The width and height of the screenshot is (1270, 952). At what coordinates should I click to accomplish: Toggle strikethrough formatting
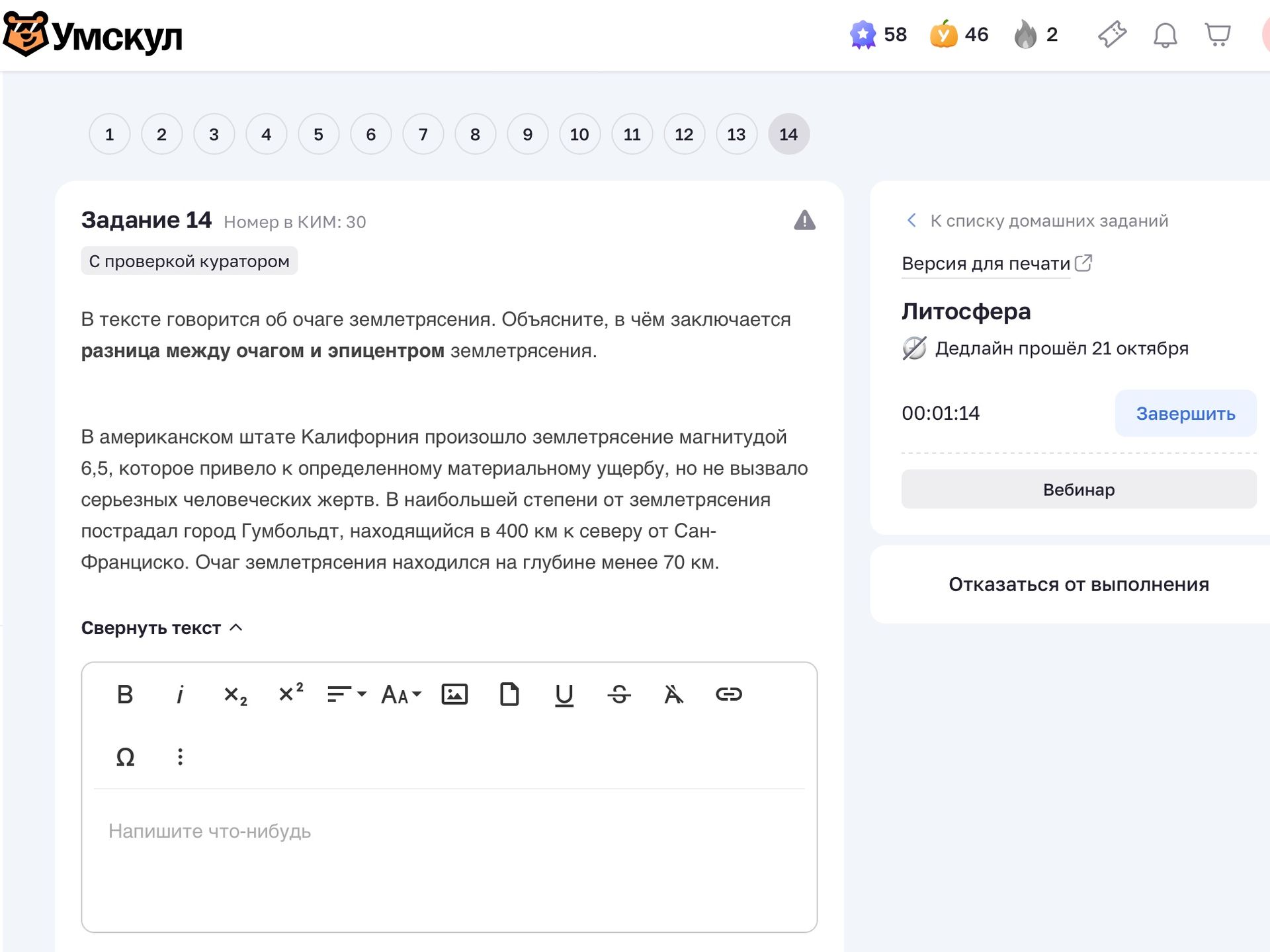[619, 694]
